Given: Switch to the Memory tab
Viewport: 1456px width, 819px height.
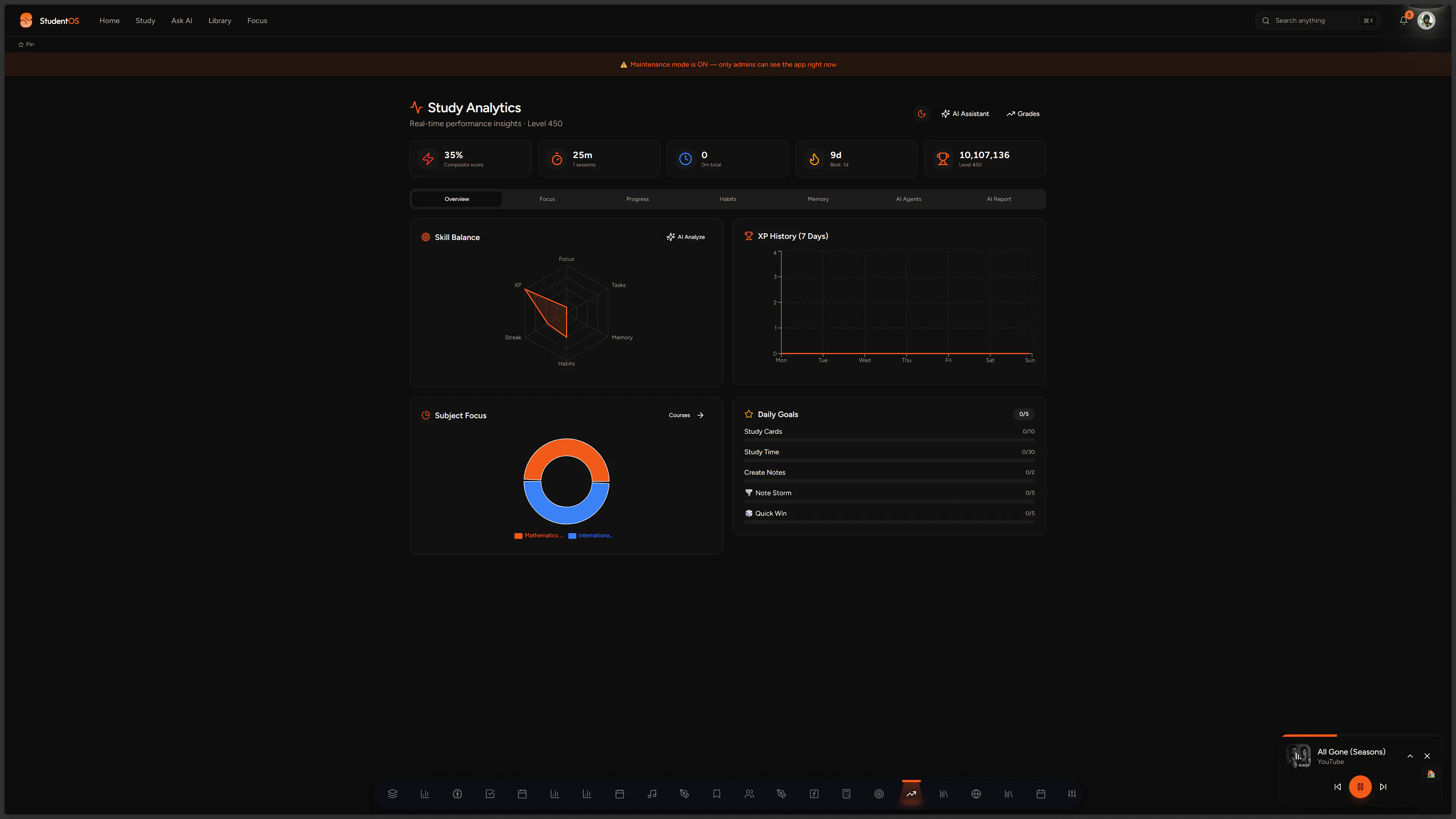Looking at the screenshot, I should (x=818, y=199).
